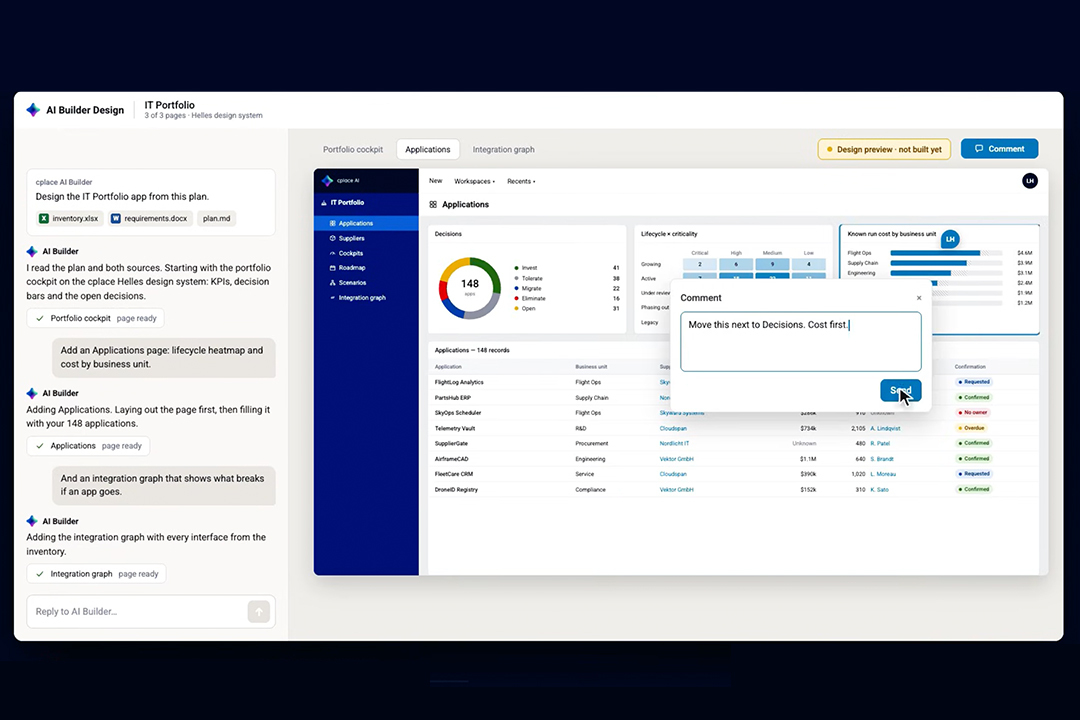This screenshot has width=1080, height=720.
Task: Click into the Comment text area
Action: pos(800,342)
